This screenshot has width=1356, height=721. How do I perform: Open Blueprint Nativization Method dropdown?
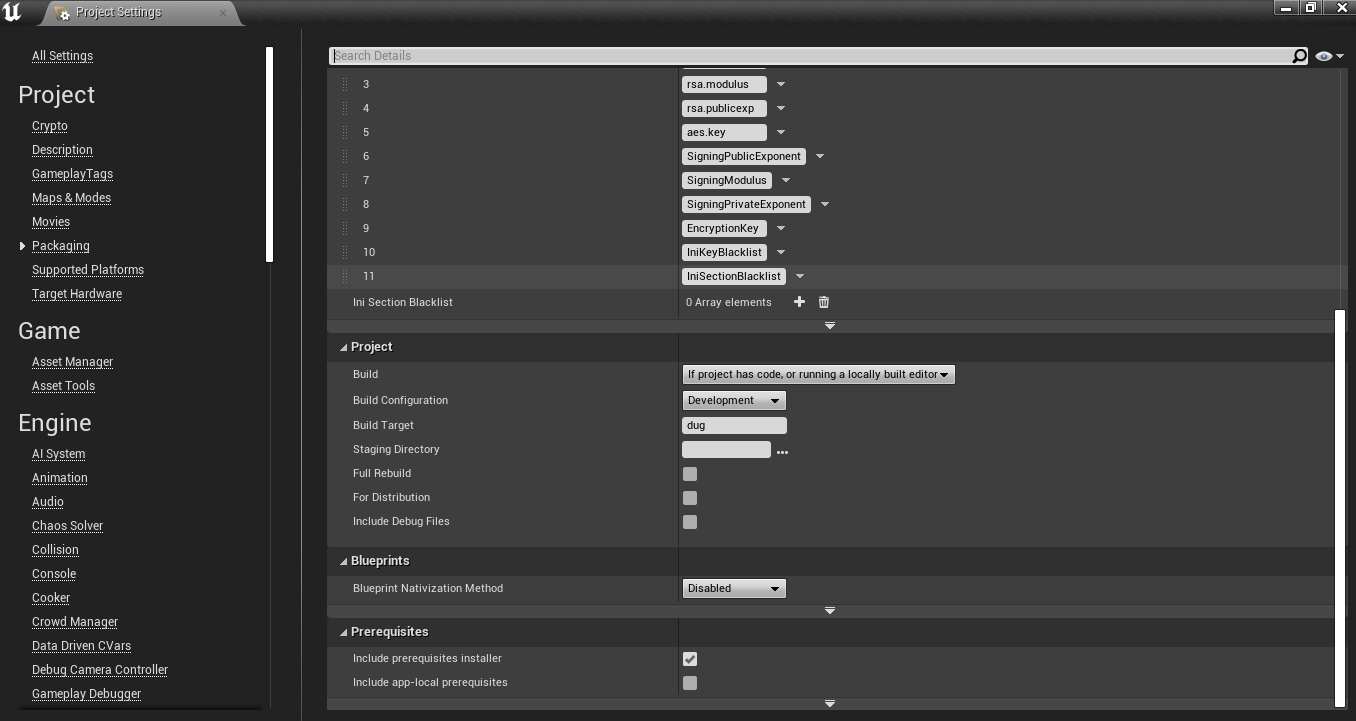coord(734,588)
